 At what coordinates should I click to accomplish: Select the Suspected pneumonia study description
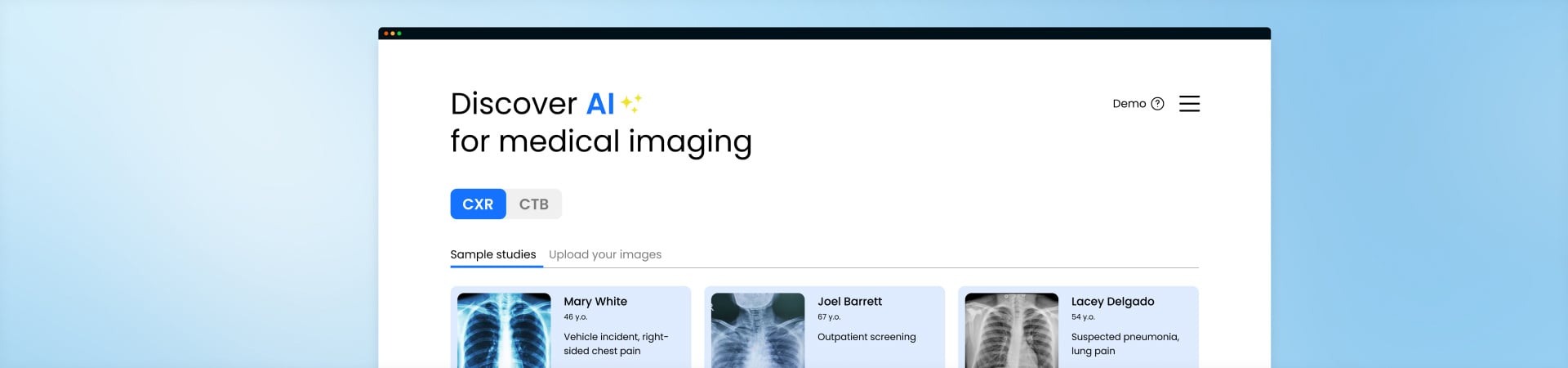pos(1125,343)
